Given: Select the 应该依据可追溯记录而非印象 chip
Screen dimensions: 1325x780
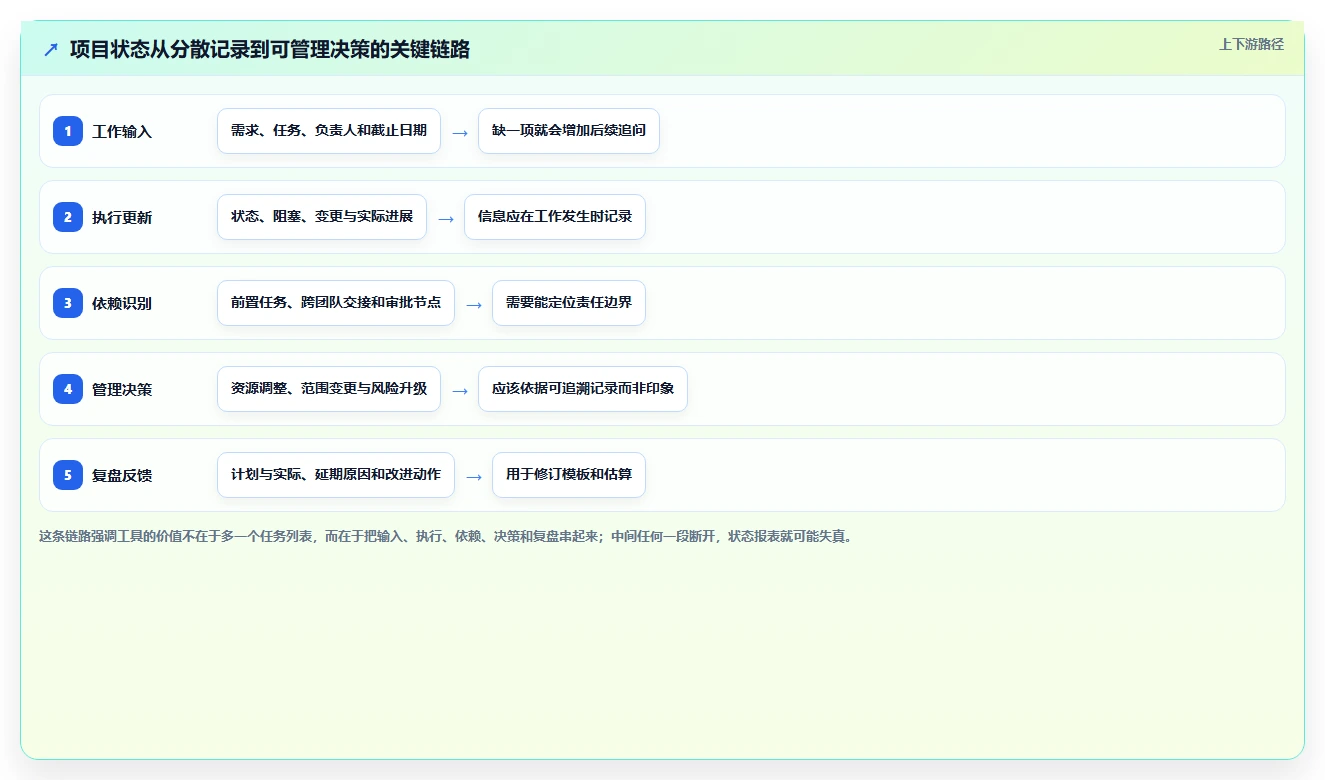Looking at the screenshot, I should [x=583, y=389].
